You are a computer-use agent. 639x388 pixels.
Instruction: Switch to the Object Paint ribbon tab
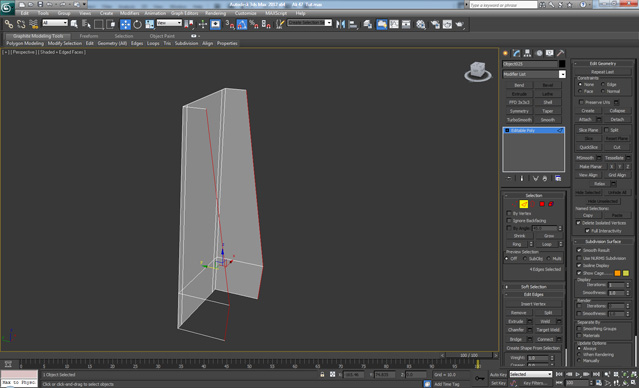click(x=162, y=36)
